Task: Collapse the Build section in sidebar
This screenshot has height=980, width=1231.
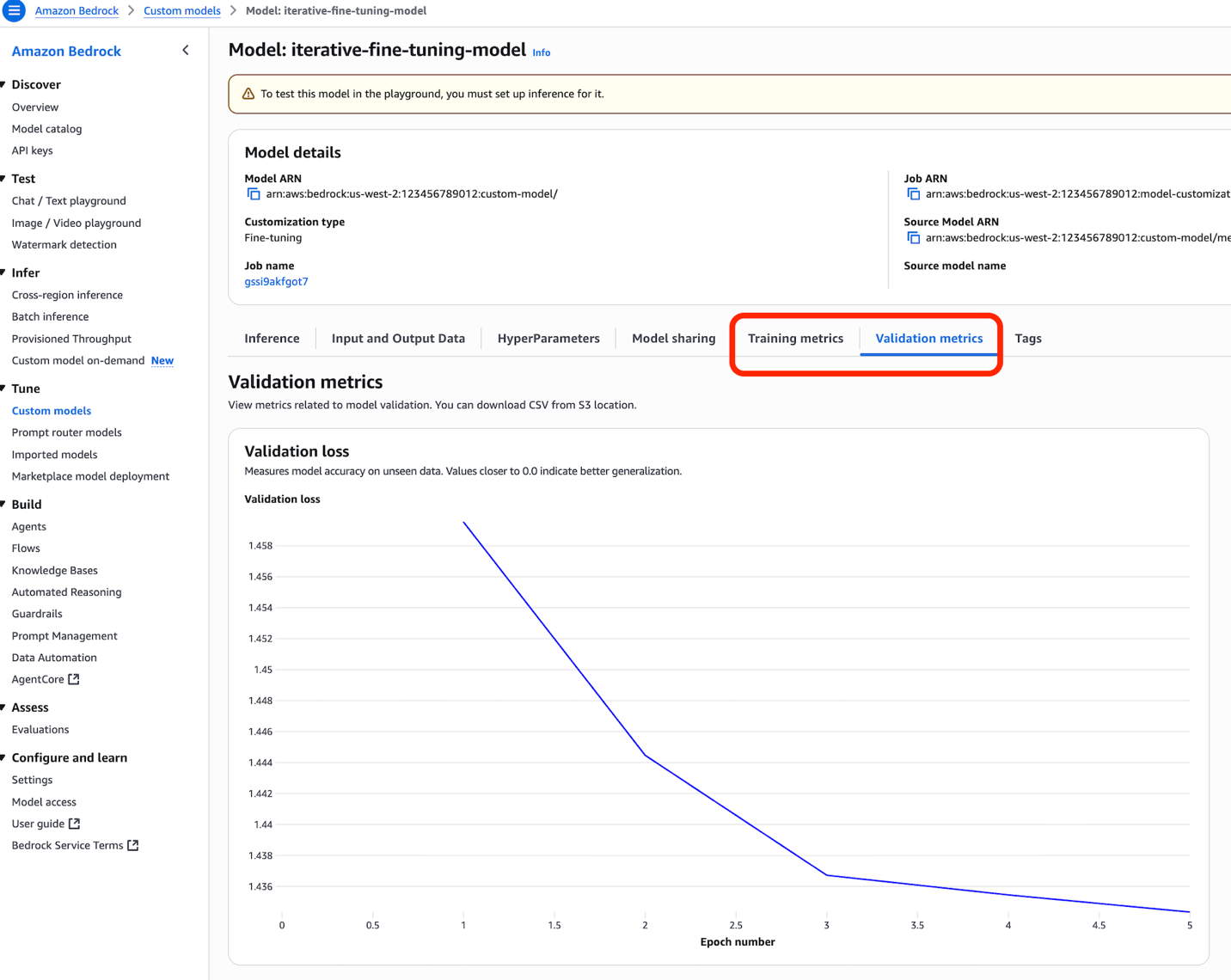Action: pos(4,505)
